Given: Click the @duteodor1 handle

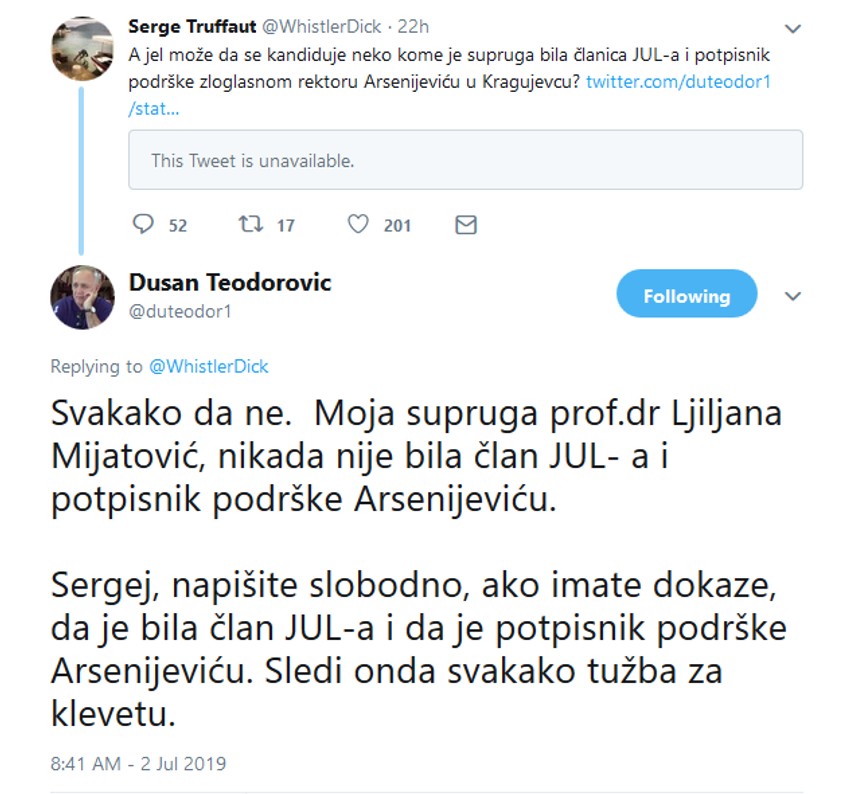Looking at the screenshot, I should [x=180, y=311].
